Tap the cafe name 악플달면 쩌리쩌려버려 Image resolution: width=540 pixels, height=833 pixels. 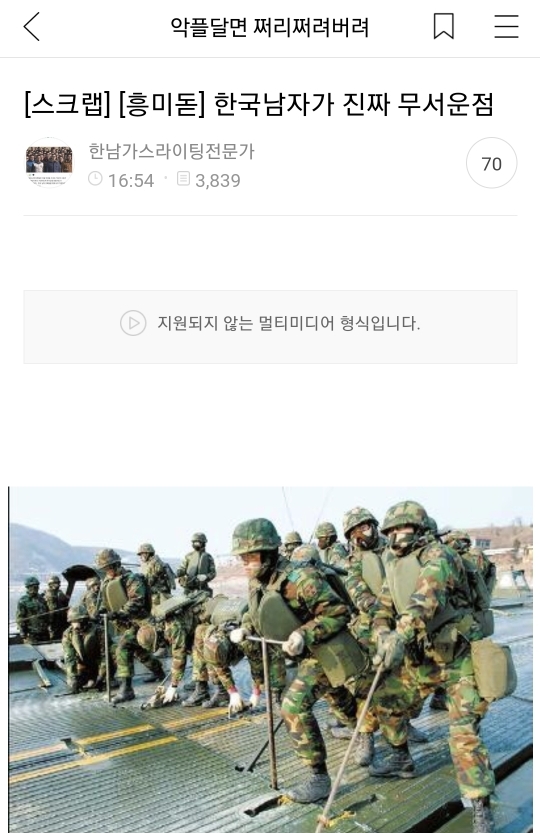(269, 27)
